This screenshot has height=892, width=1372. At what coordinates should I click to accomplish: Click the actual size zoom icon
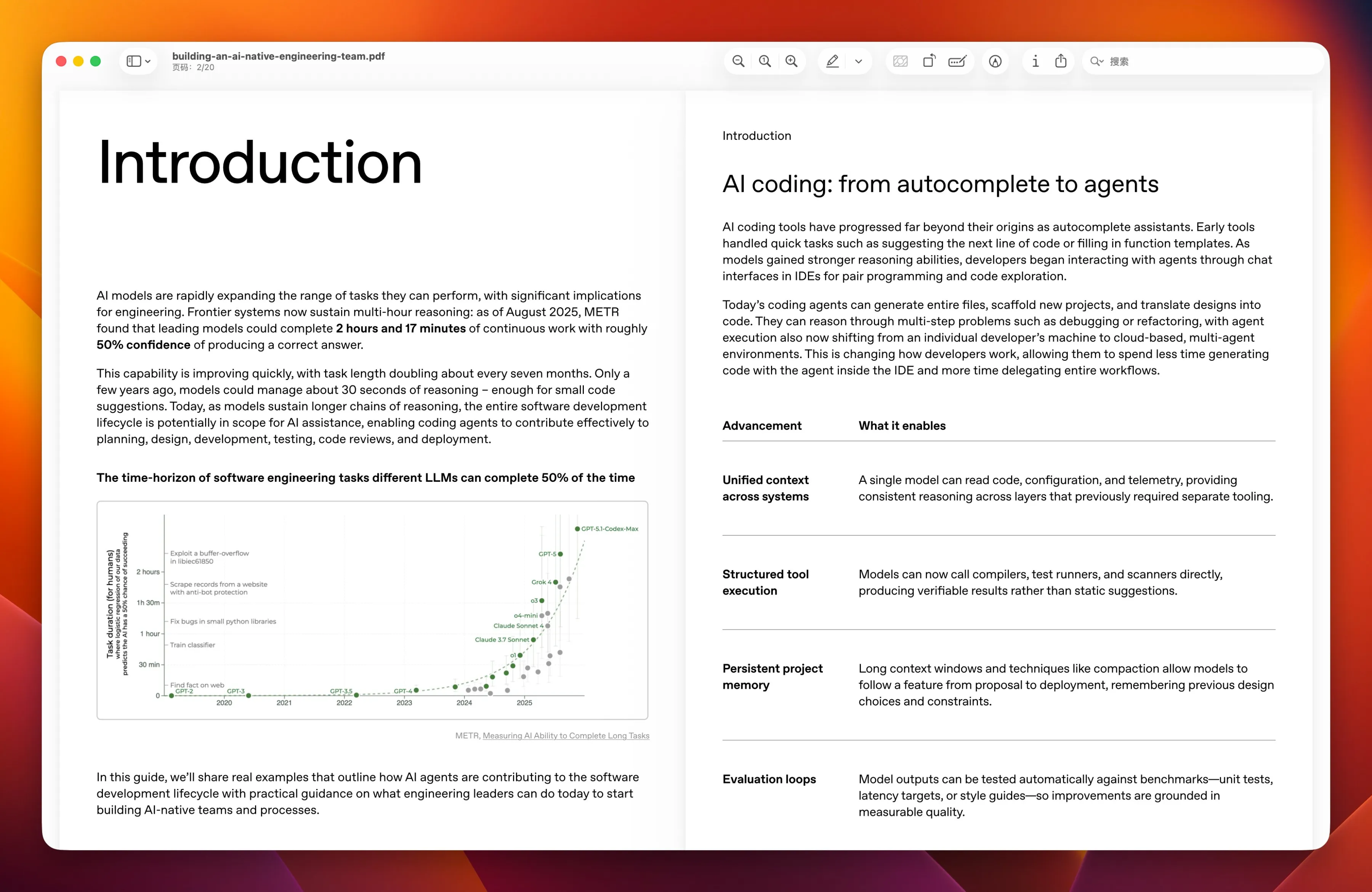pos(765,61)
